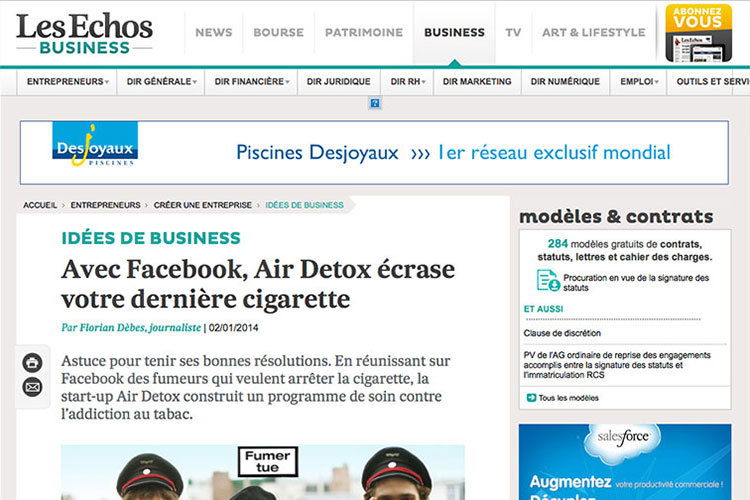Image resolution: width=750 pixels, height=500 pixels.
Task: Click author Florian Dèbes' name
Action: tap(131, 327)
